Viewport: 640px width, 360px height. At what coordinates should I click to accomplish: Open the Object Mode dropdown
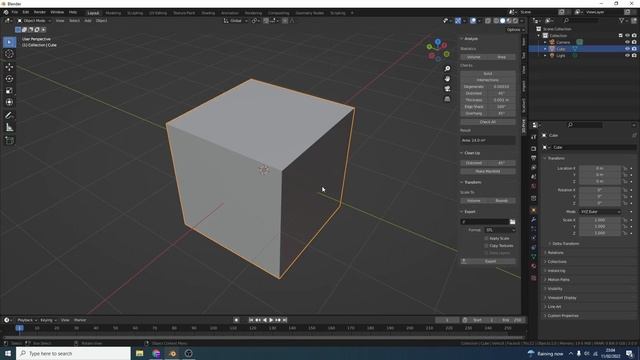pyautogui.click(x=34, y=20)
